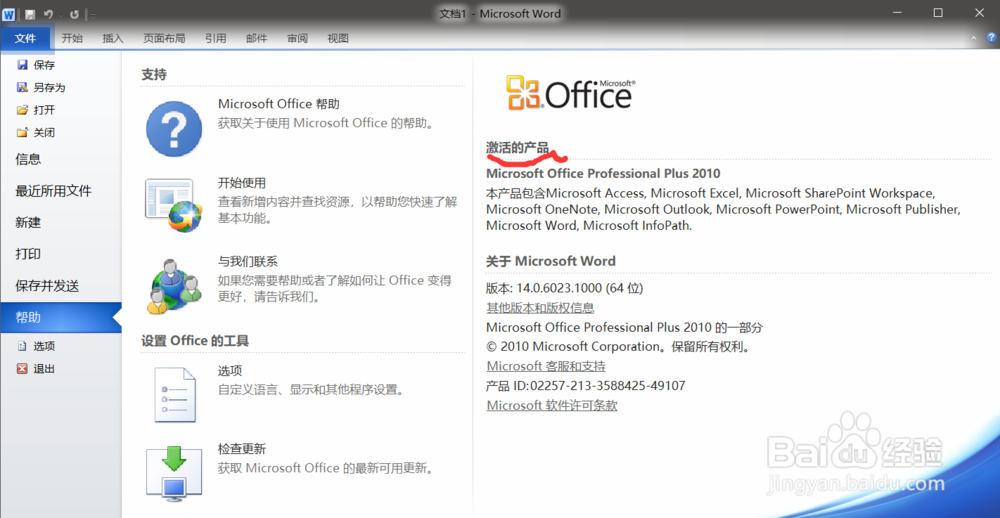Click the 产品 ID:02257-213-3588425-49107 text

[x=585, y=386]
